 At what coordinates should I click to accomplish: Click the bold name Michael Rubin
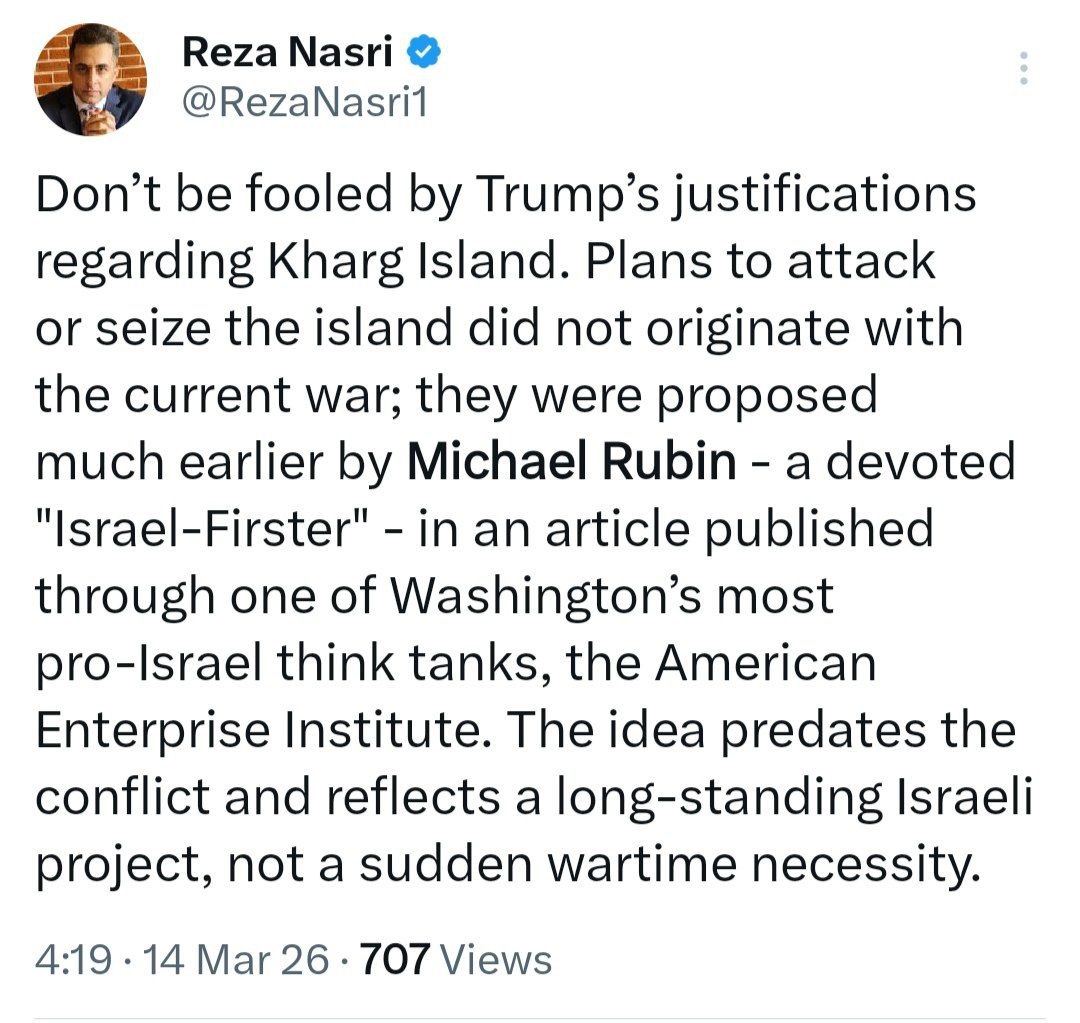571,463
